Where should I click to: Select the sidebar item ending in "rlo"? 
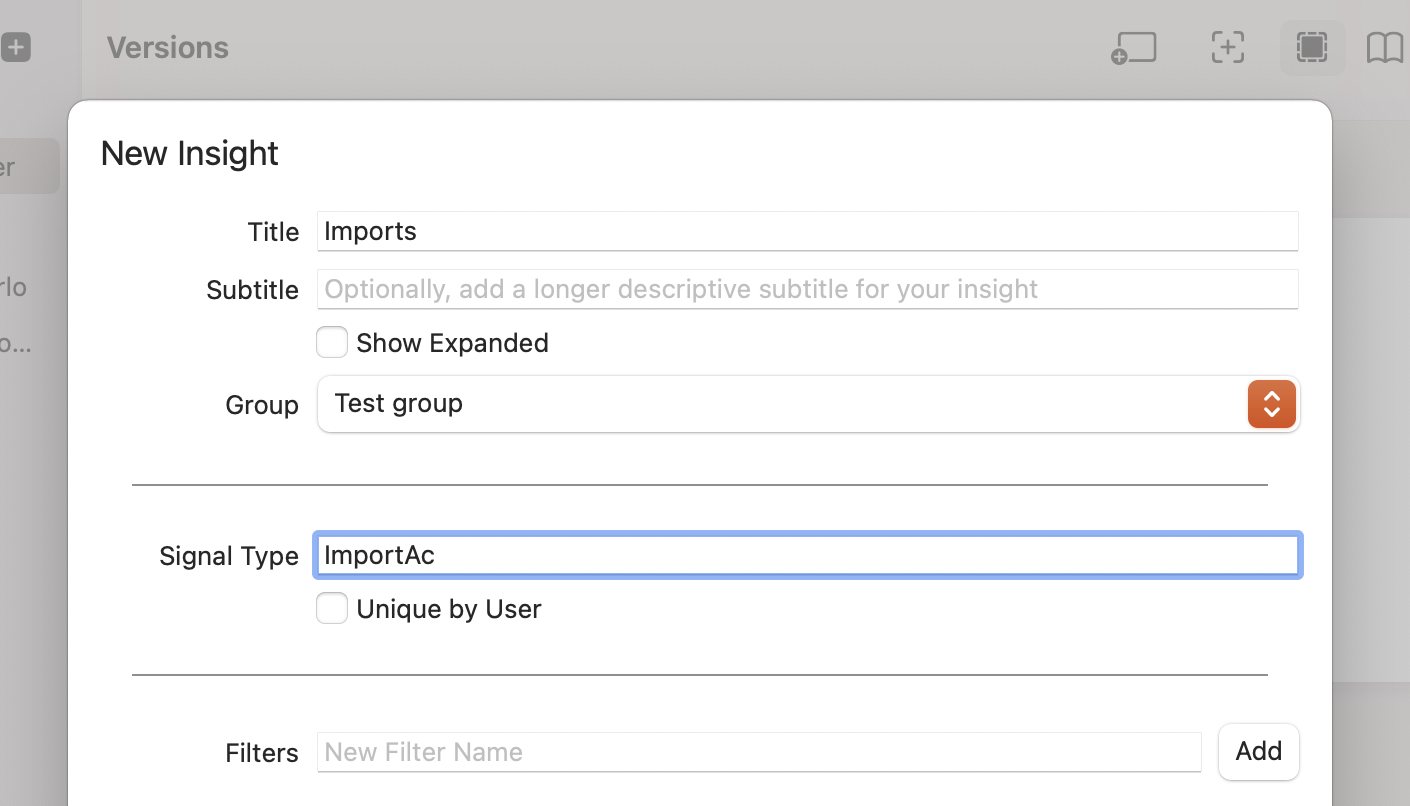click(14, 287)
